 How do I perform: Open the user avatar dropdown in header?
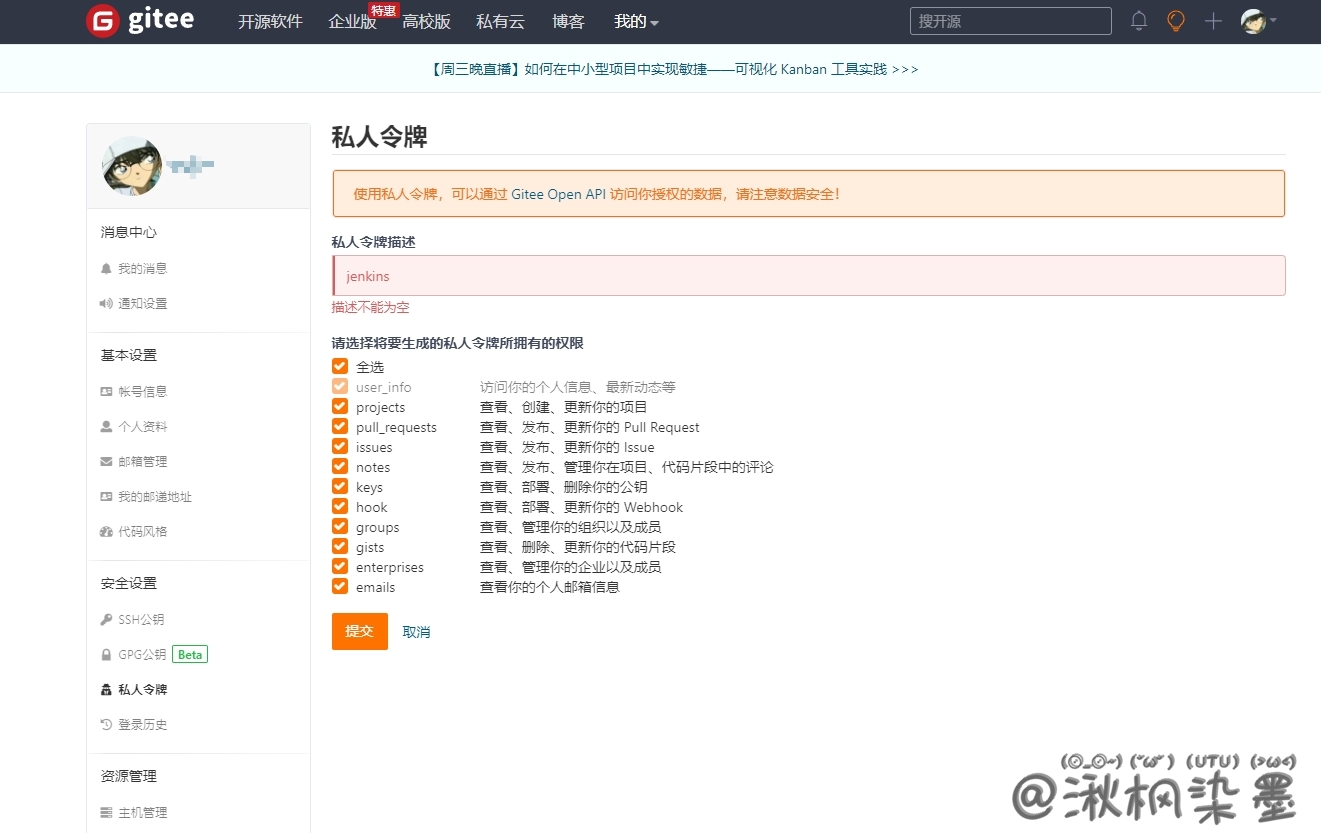pos(1258,21)
